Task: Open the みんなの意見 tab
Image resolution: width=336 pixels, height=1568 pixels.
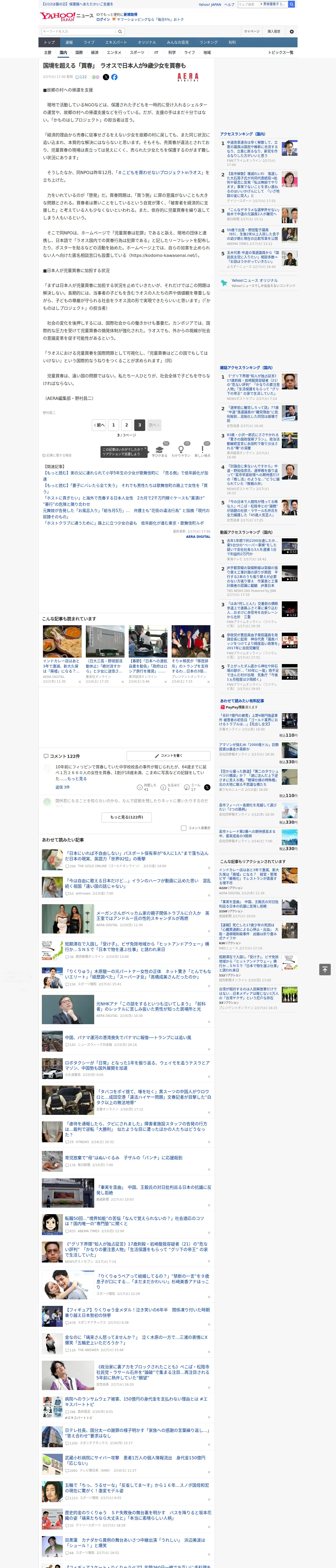Action: coord(178,43)
